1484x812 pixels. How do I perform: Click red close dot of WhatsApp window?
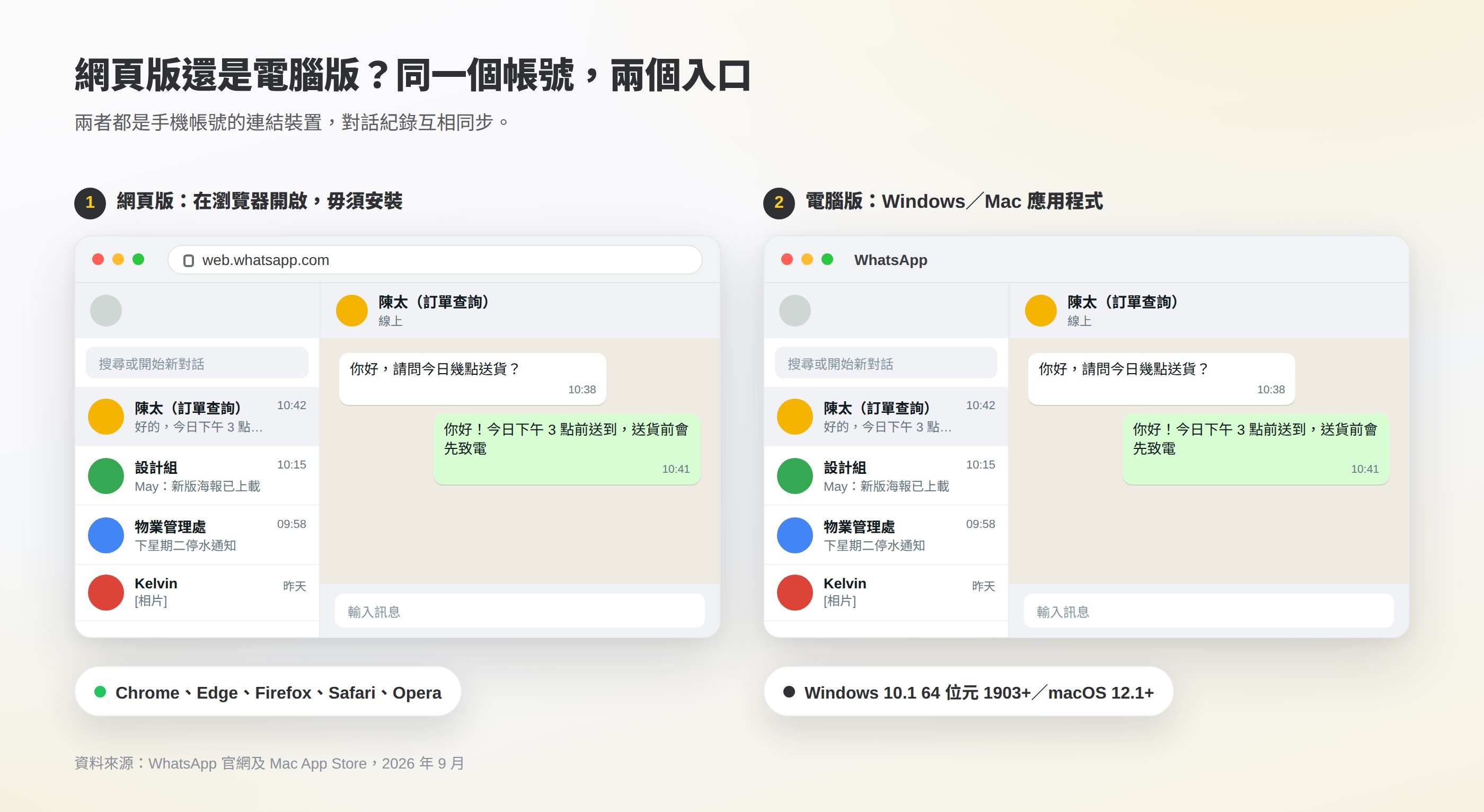[x=787, y=259]
